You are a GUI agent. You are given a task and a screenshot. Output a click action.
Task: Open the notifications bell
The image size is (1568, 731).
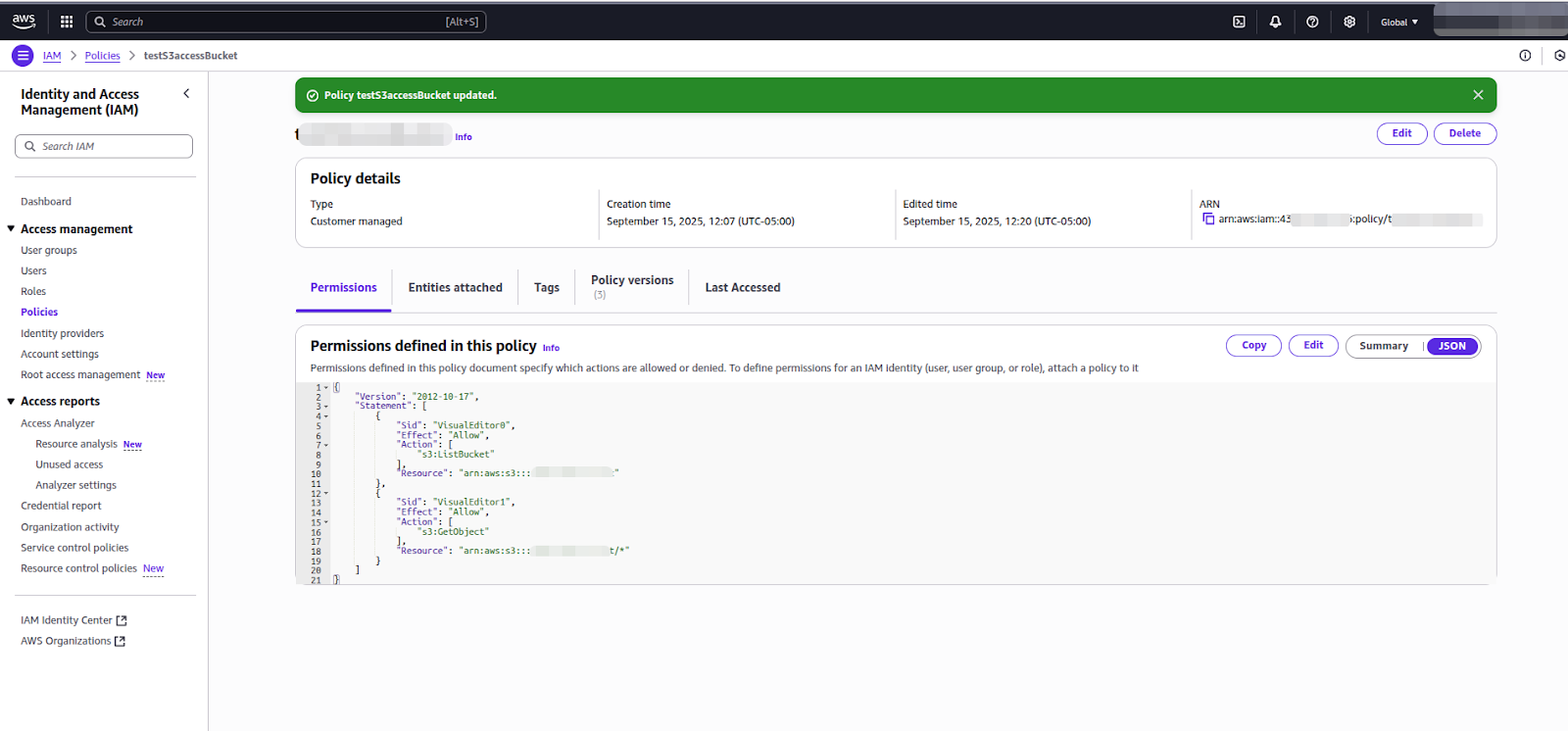pyautogui.click(x=1275, y=22)
